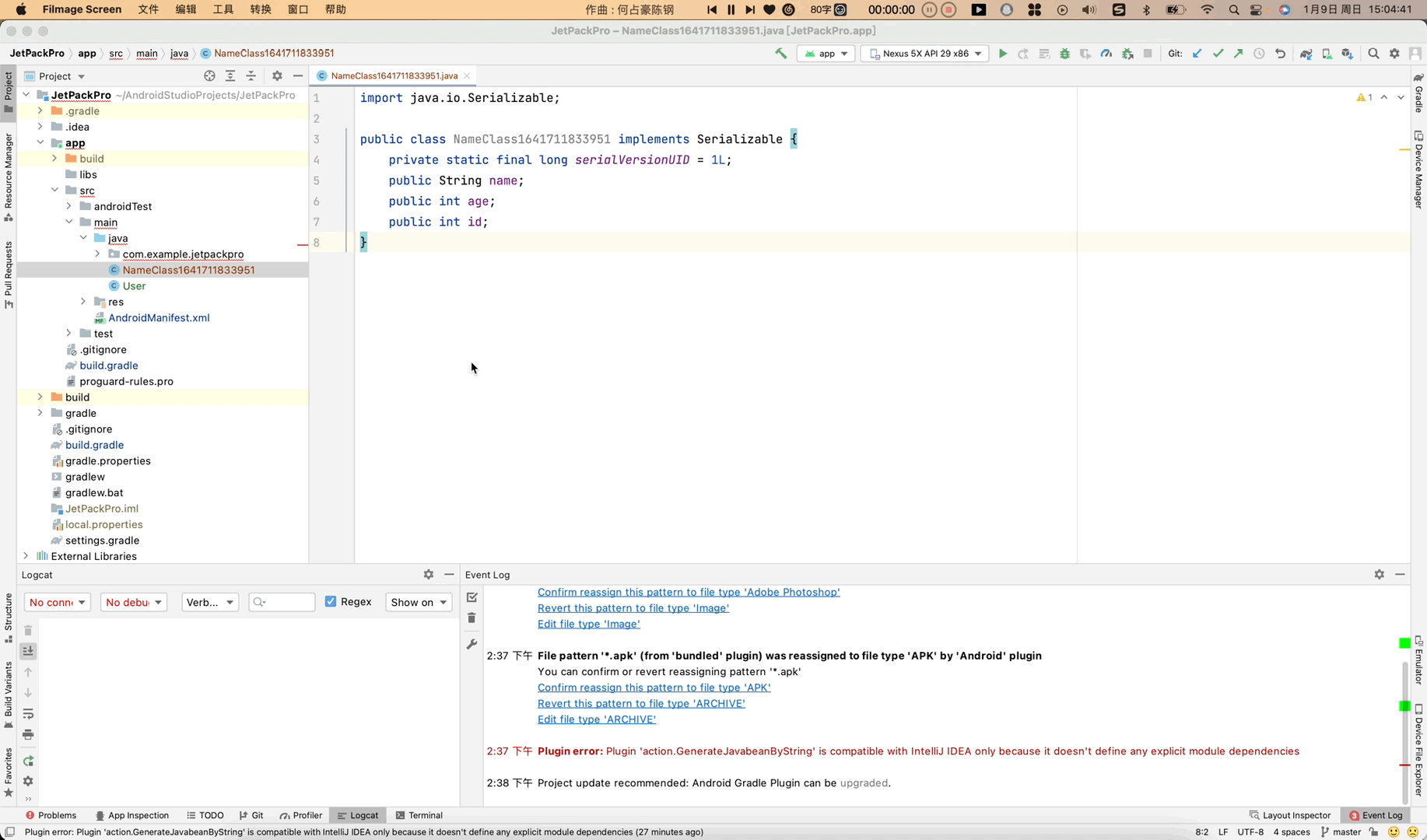Expand the res folder
This screenshot has height=840, width=1427.
tap(83, 301)
